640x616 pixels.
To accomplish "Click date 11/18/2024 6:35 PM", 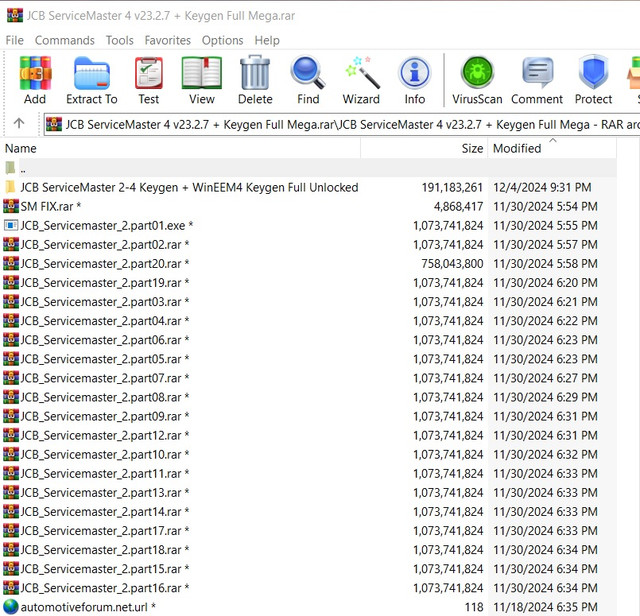I will pos(545,607).
